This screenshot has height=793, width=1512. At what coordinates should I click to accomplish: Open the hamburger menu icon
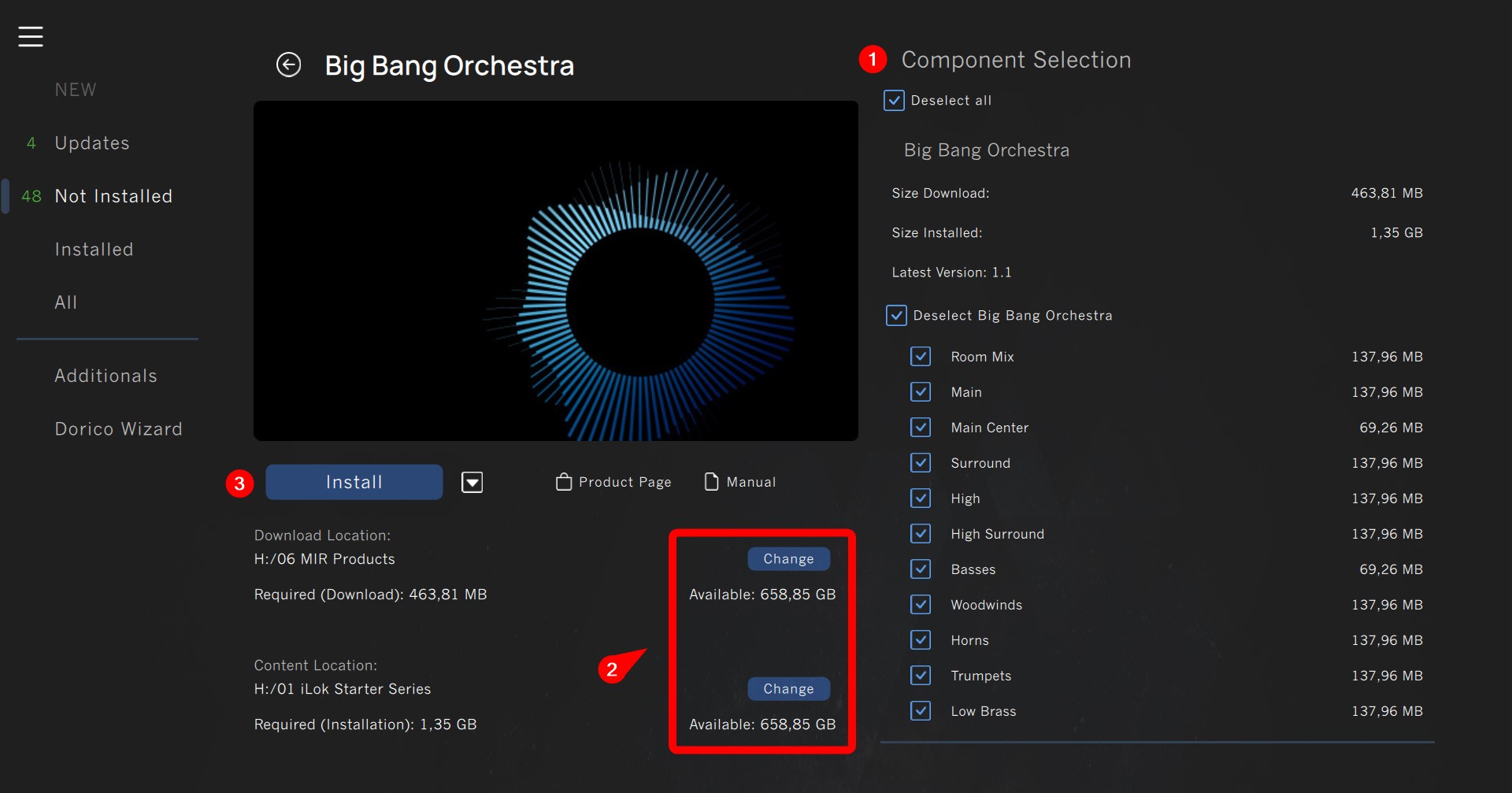click(31, 36)
